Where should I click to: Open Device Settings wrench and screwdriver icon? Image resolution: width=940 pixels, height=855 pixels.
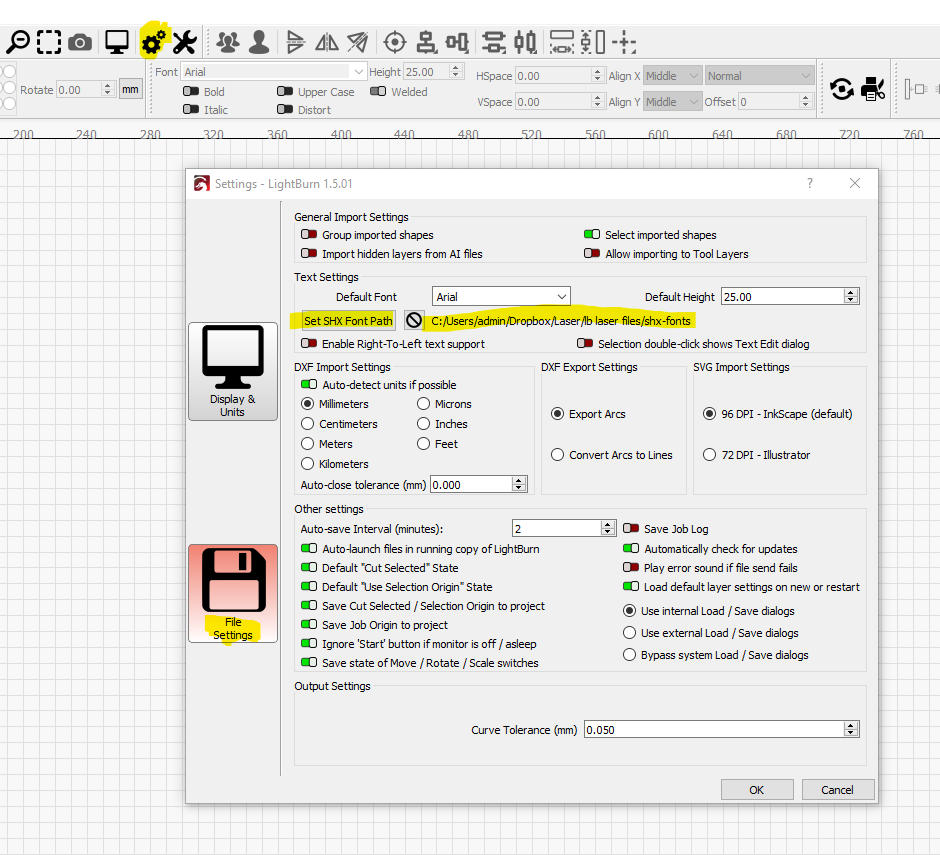[185, 42]
